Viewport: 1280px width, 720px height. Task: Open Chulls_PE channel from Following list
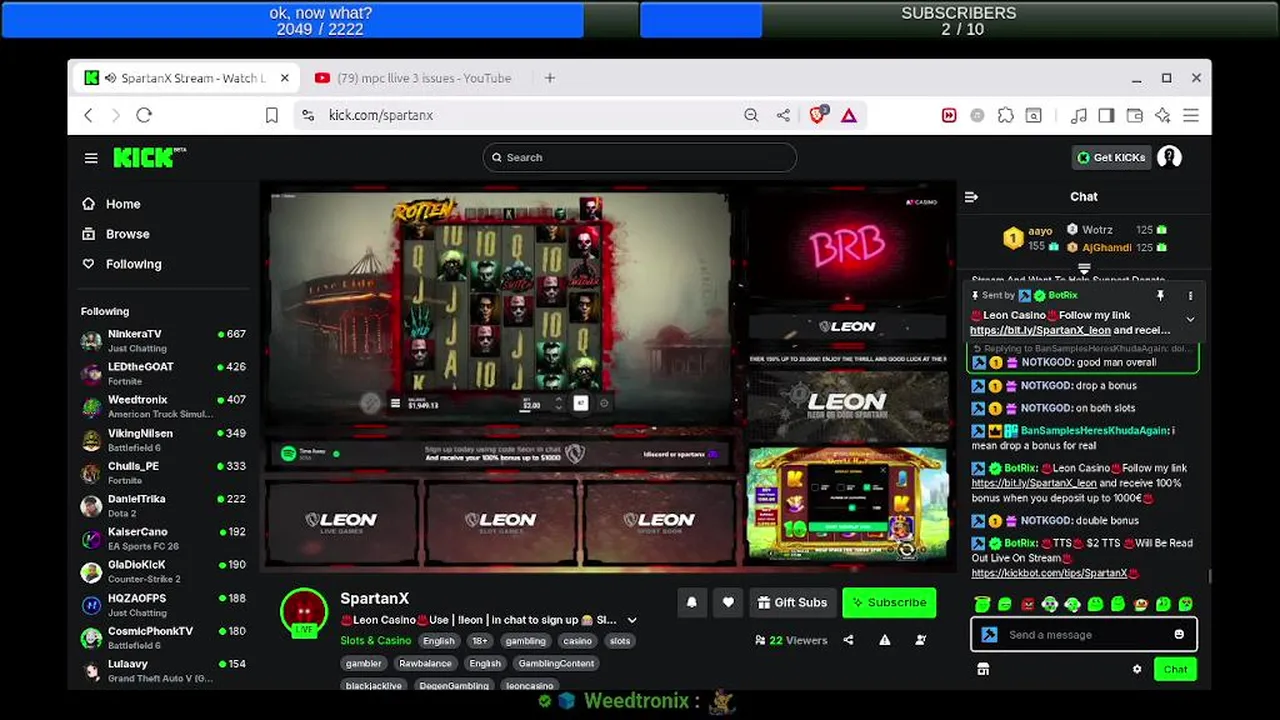click(163, 473)
